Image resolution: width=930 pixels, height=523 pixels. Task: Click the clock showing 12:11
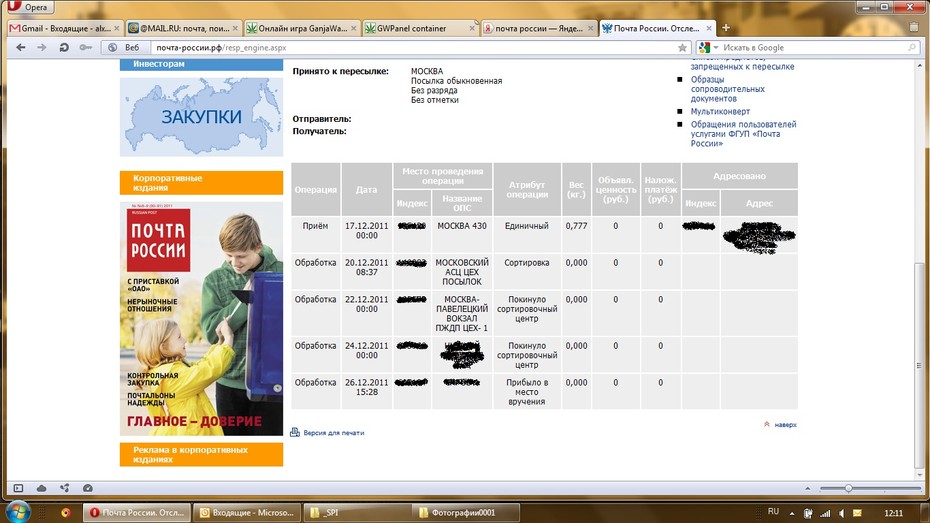(x=893, y=513)
